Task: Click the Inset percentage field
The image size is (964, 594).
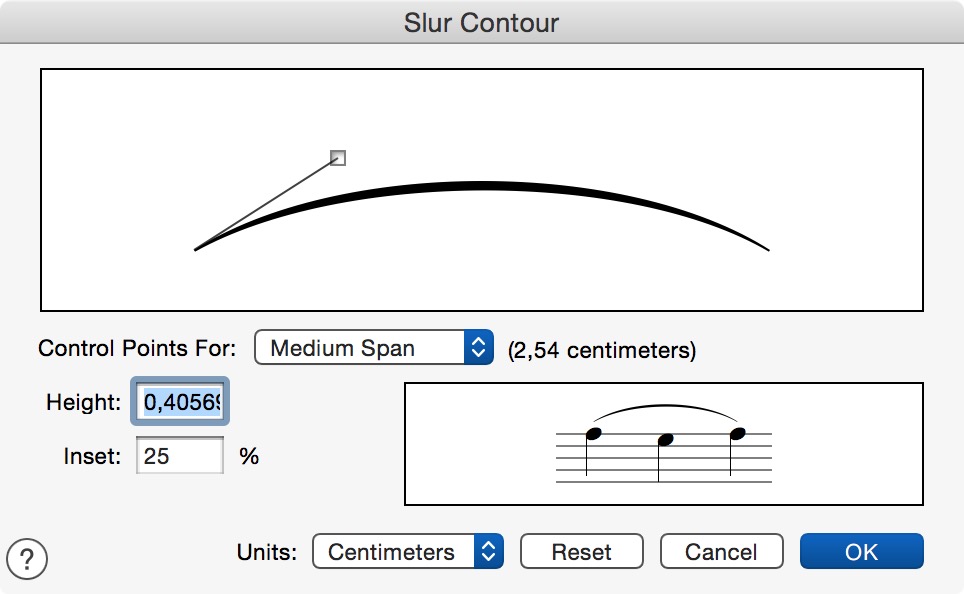Action: click(x=180, y=456)
